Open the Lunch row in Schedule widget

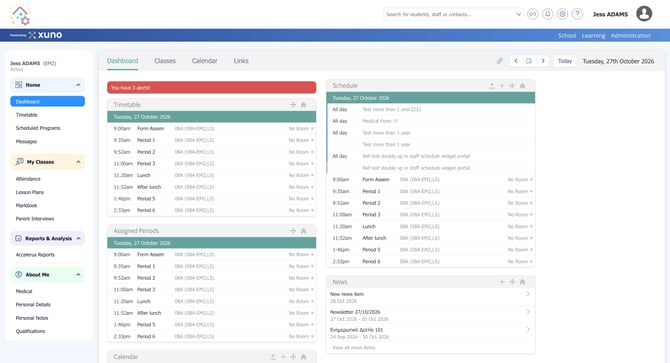[431, 226]
